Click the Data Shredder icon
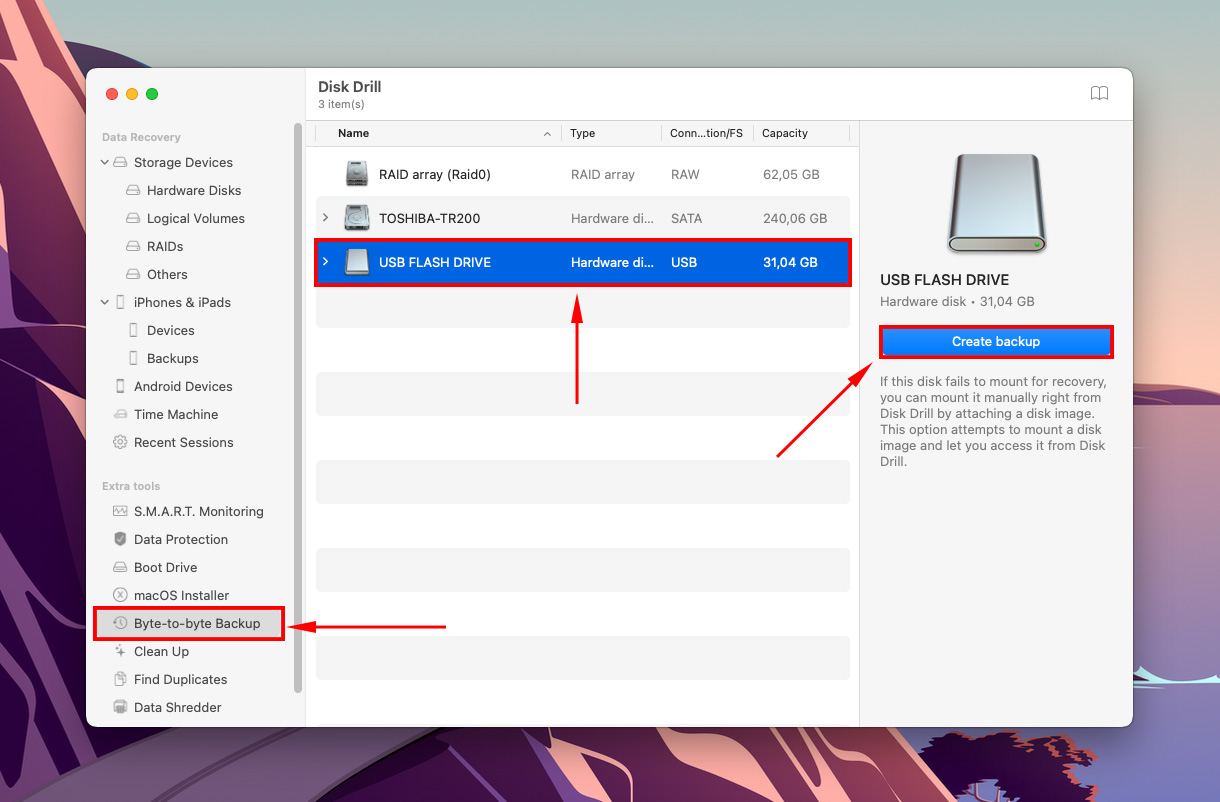 120,707
